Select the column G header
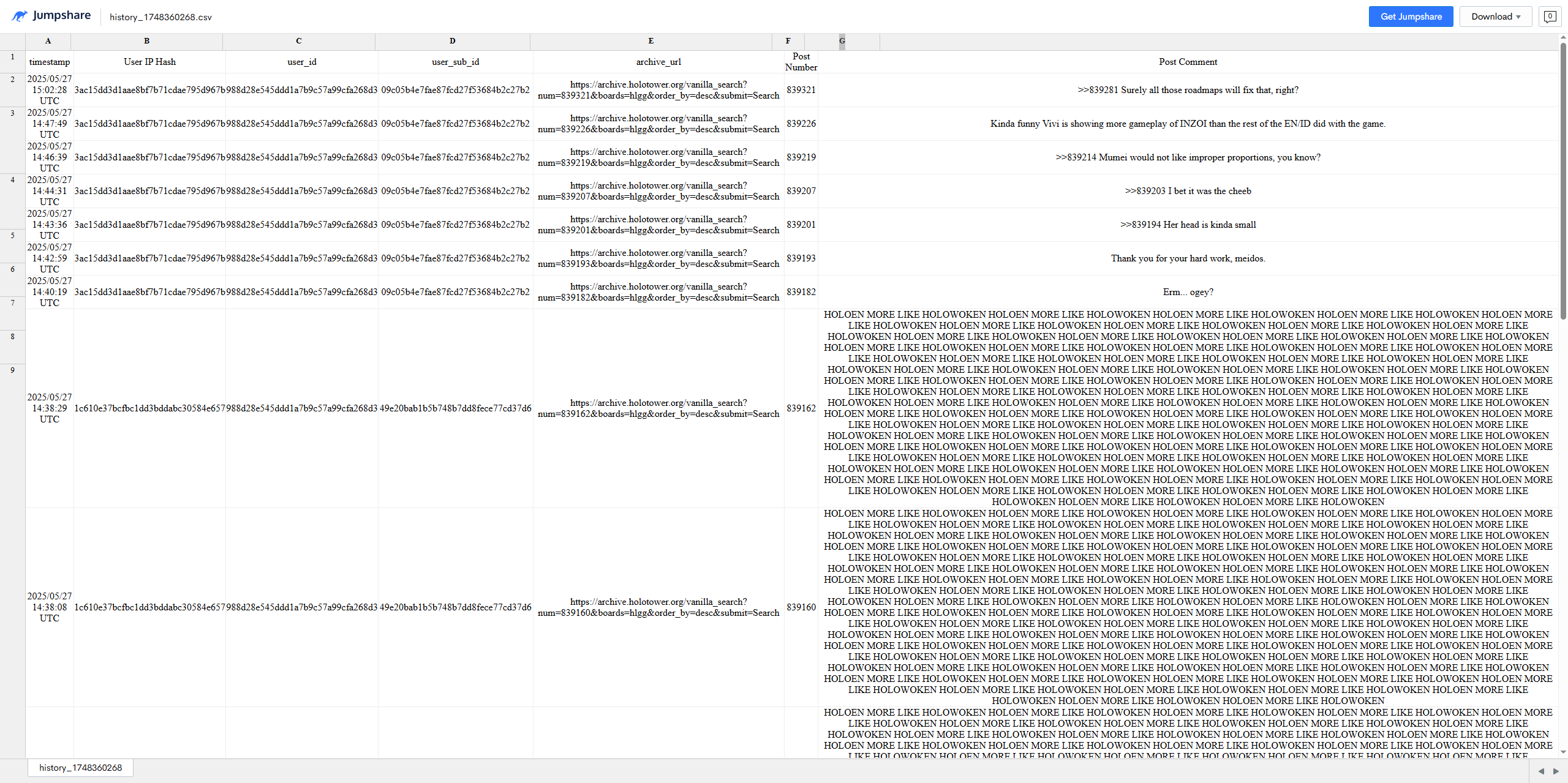 (842, 41)
